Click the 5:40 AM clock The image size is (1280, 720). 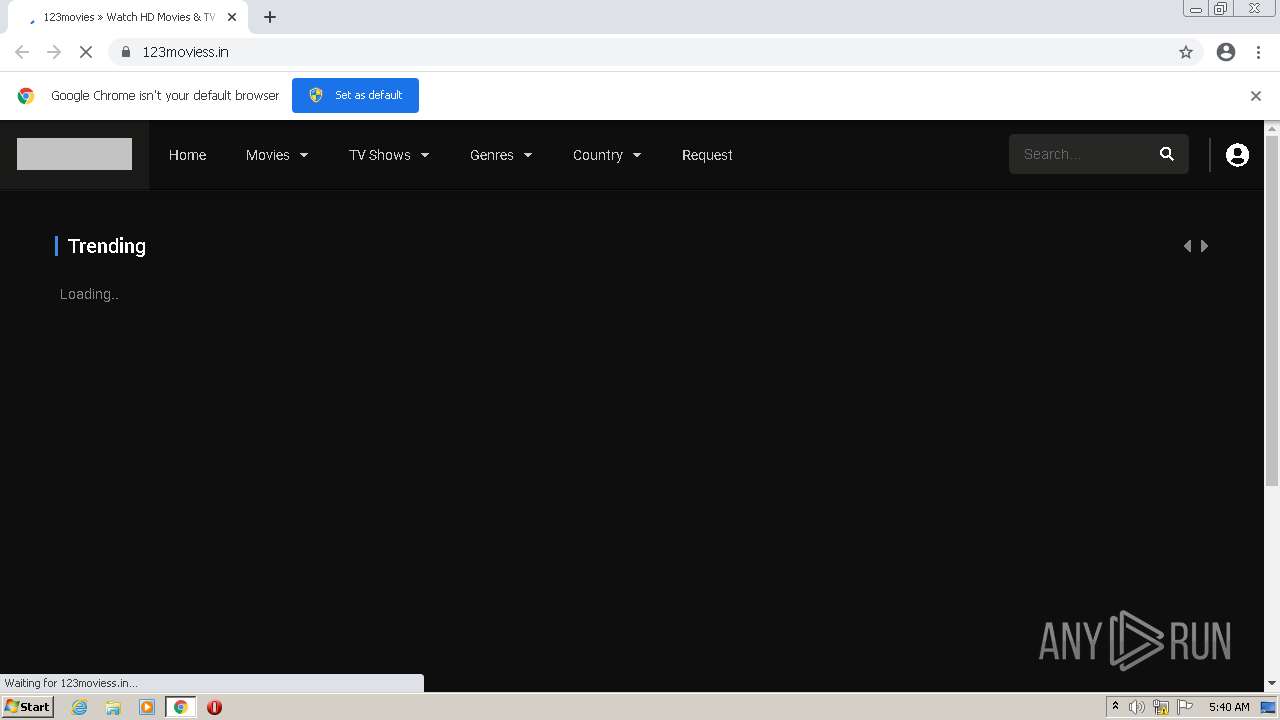pos(1229,707)
